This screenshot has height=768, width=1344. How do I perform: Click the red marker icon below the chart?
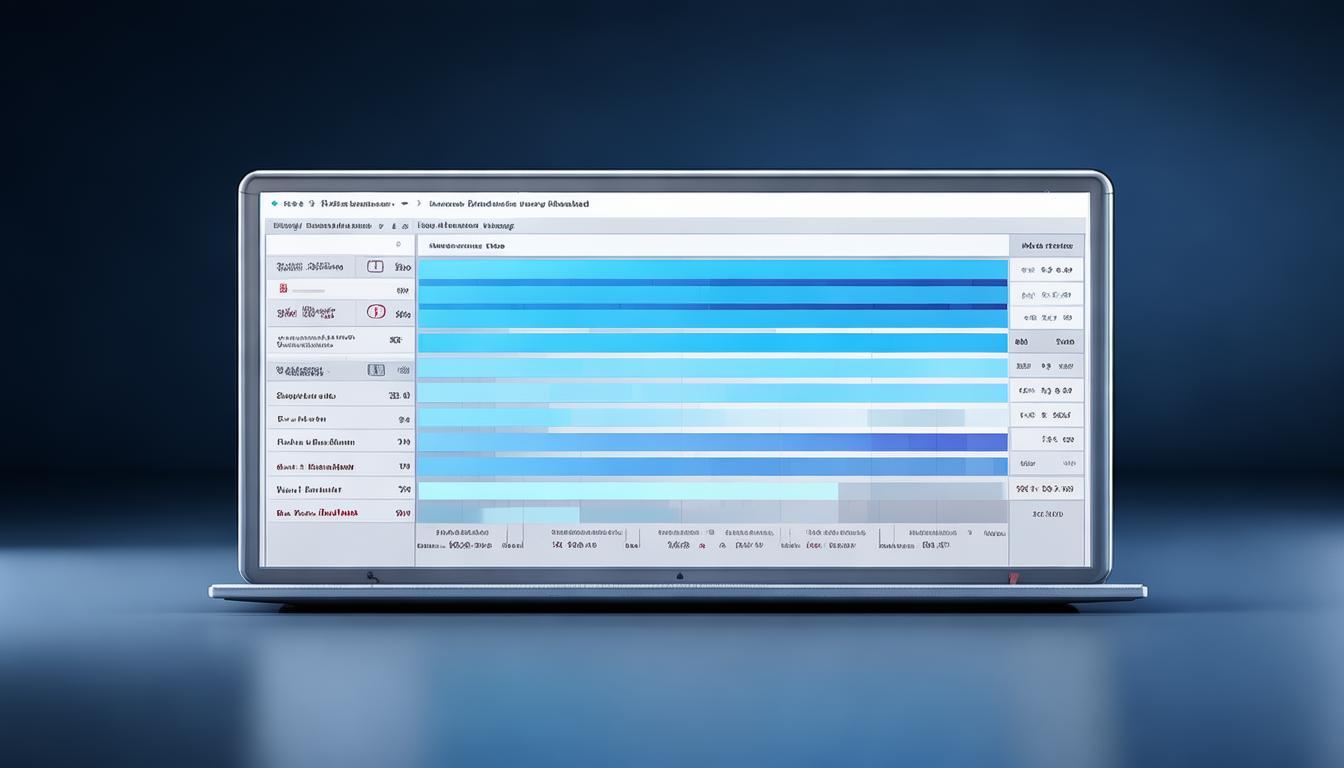click(702, 546)
